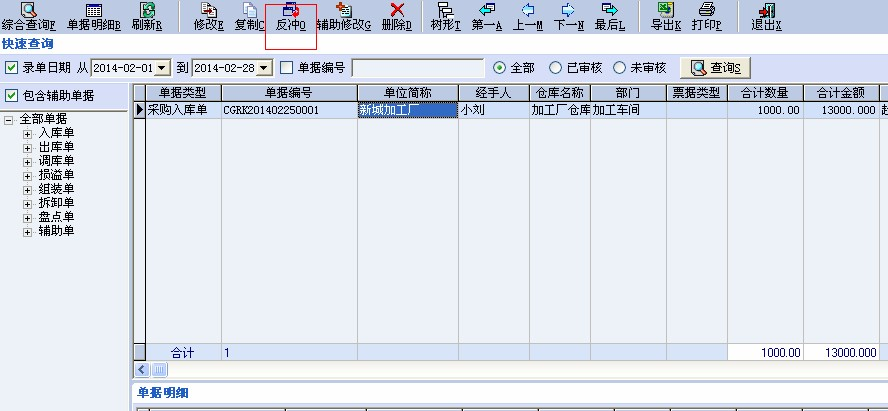Open the start date 2014-02-01 dropdown
Image resolution: width=888 pixels, height=411 pixels.
point(163,68)
